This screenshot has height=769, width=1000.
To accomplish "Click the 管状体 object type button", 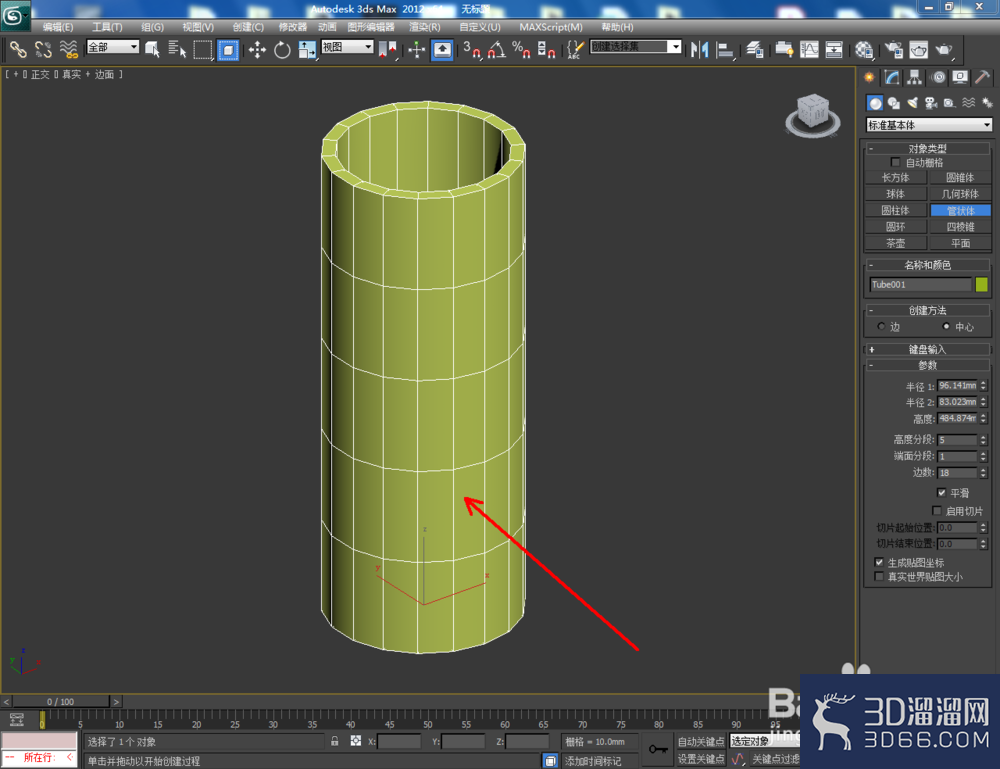I will (960, 210).
